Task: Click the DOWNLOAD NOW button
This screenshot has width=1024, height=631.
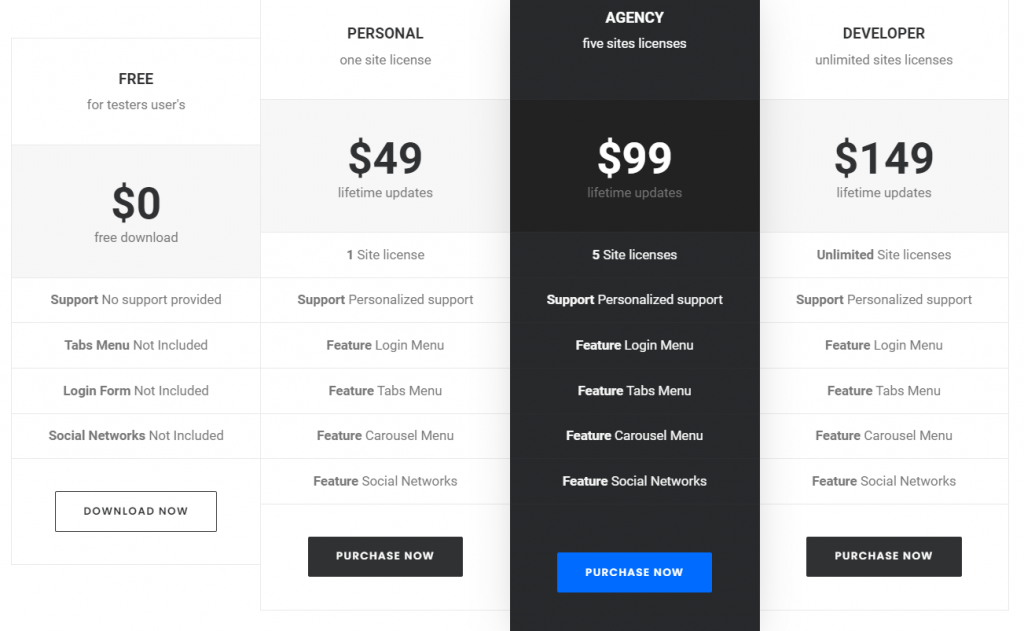Action: coord(135,511)
